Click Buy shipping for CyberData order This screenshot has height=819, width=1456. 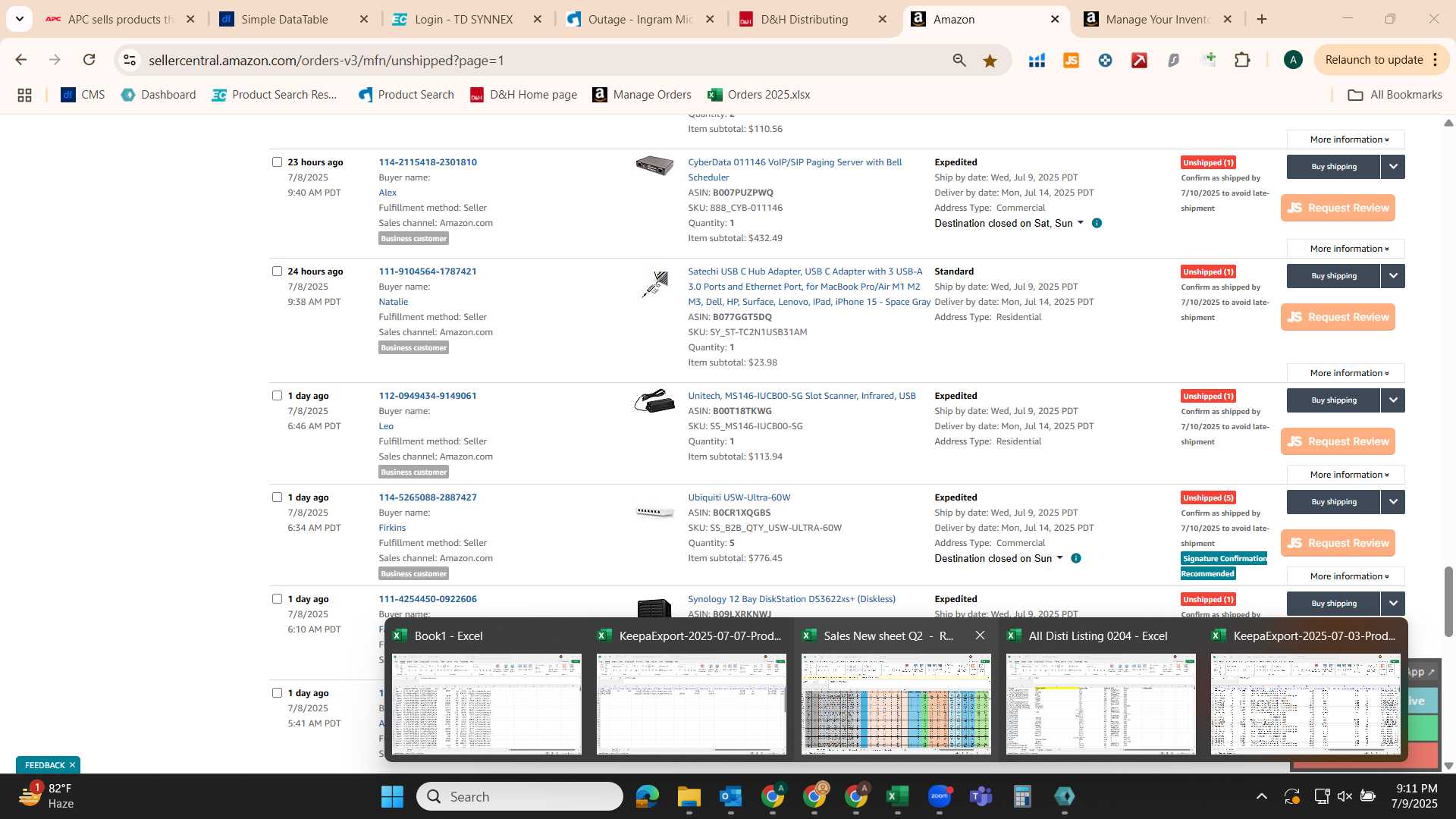1333,167
